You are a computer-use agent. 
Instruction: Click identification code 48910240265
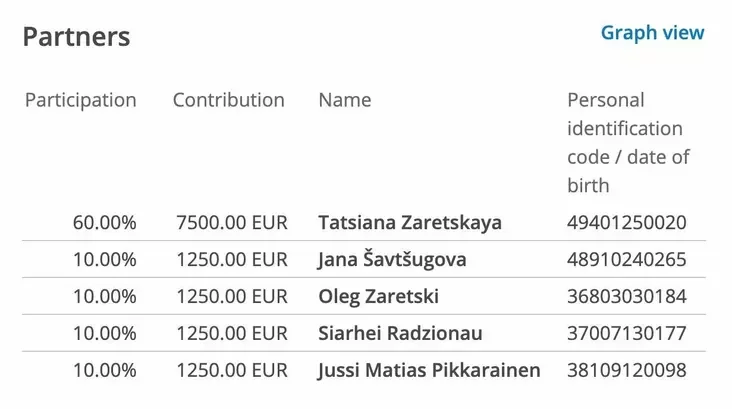click(x=626, y=260)
